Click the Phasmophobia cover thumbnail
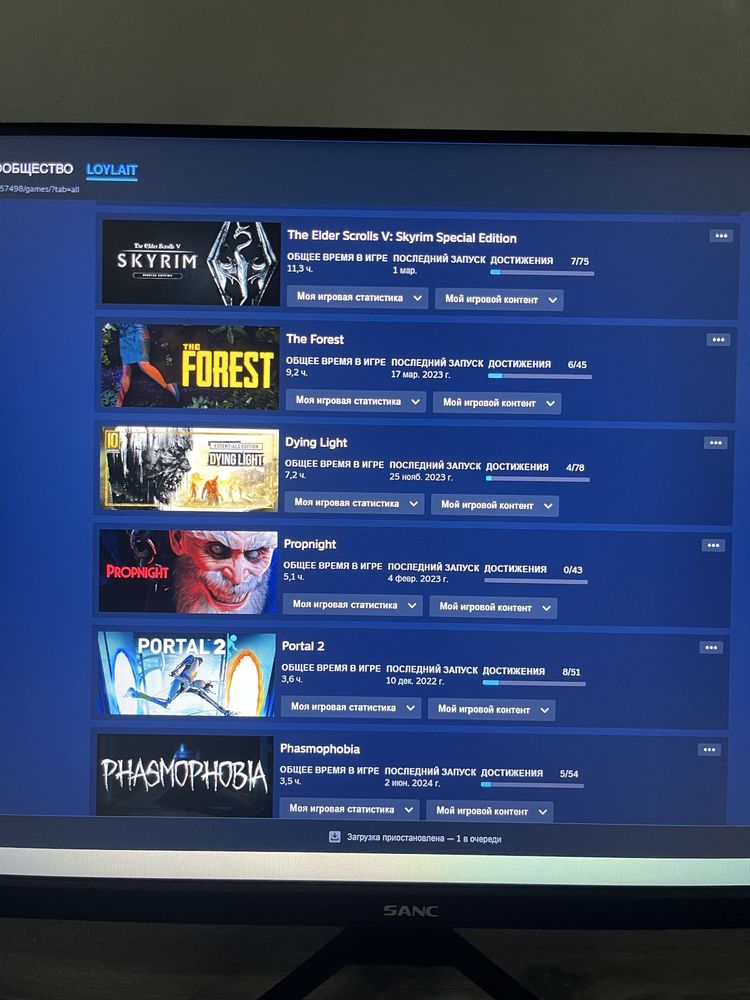Viewport: 750px width, 1000px height. (x=185, y=776)
